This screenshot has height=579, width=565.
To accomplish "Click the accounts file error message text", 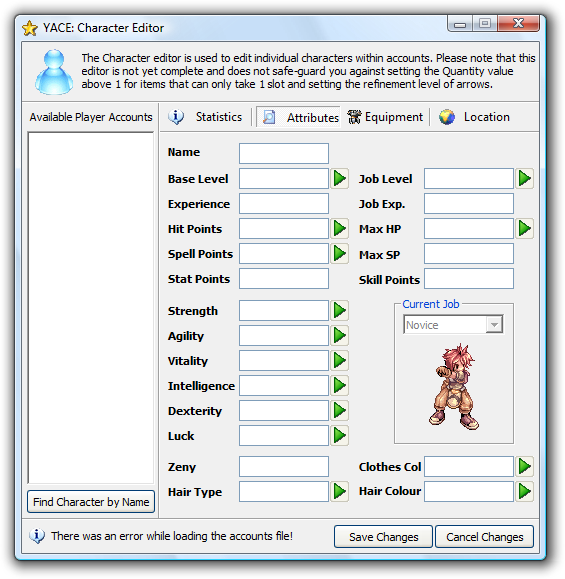I will tap(172, 536).
